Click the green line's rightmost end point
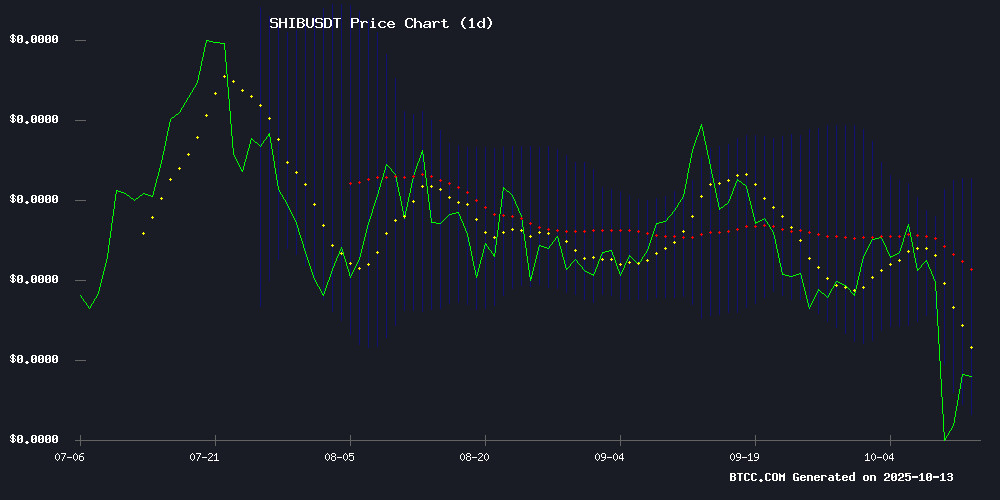This screenshot has width=1000, height=500. pos(971,376)
